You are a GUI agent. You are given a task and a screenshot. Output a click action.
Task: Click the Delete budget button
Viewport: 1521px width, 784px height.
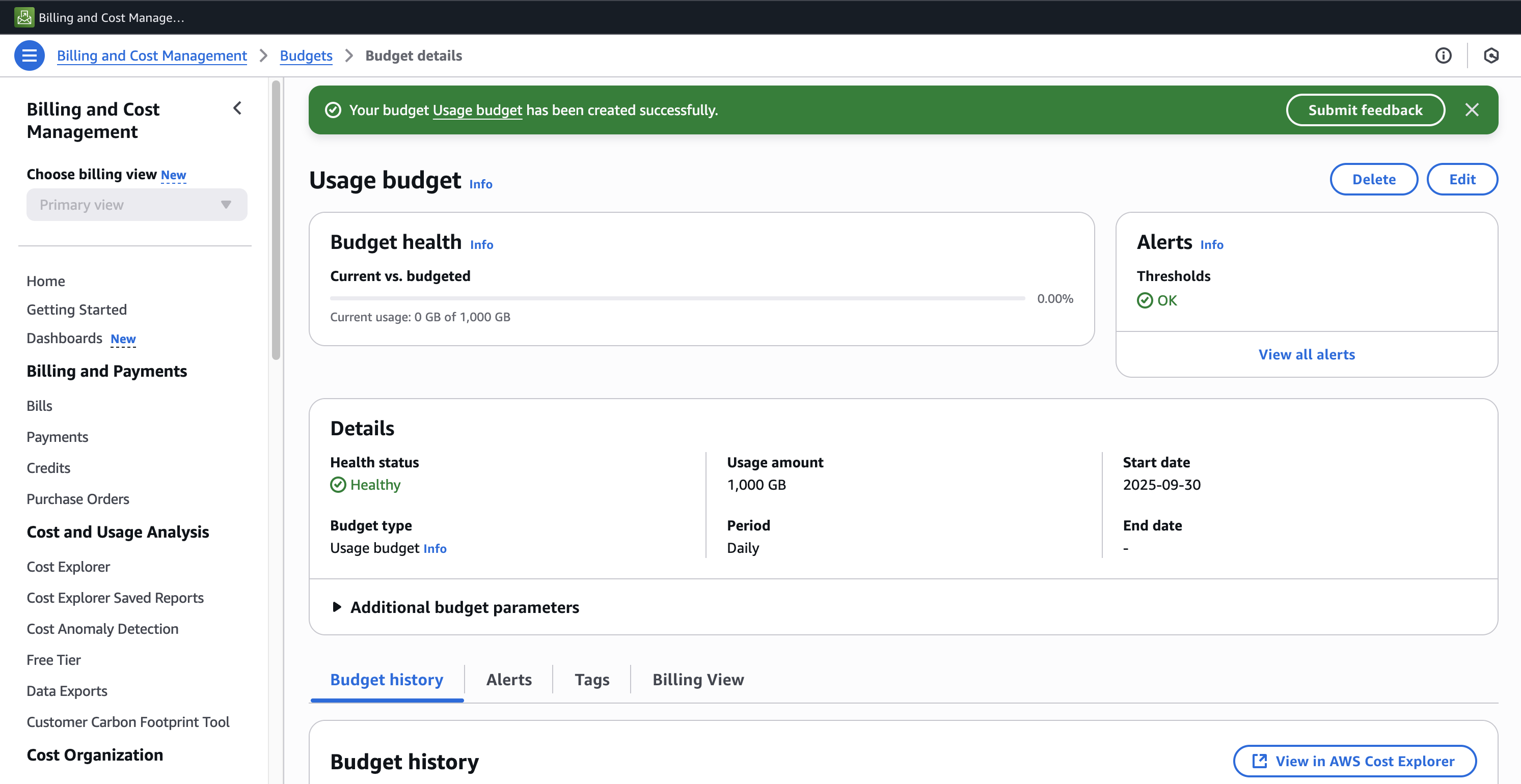(1373, 179)
